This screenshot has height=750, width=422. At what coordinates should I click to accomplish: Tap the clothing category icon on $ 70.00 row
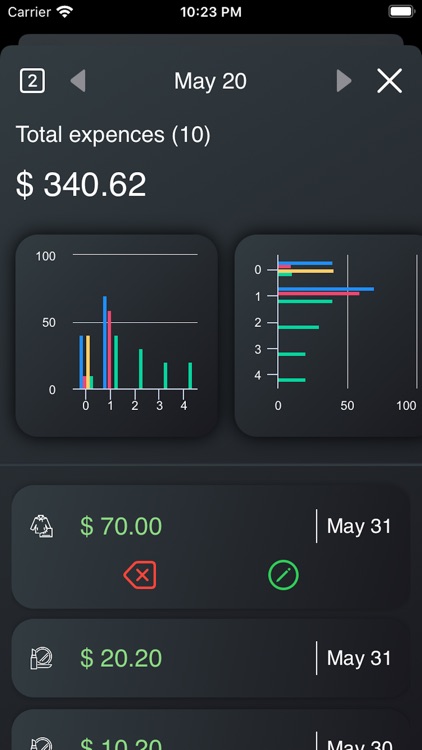pyautogui.click(x=42, y=527)
